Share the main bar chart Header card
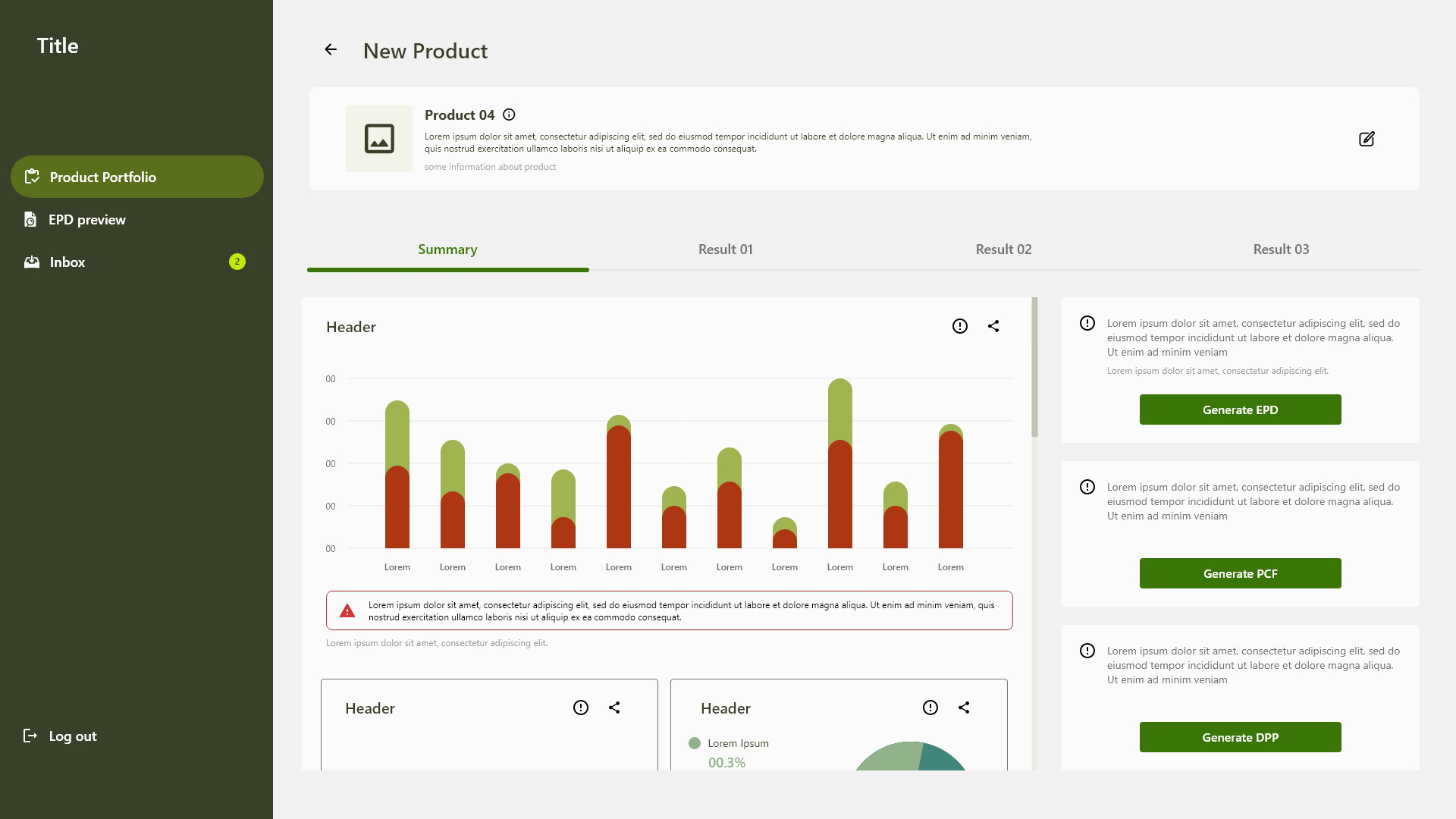The width and height of the screenshot is (1456, 819). (x=993, y=326)
